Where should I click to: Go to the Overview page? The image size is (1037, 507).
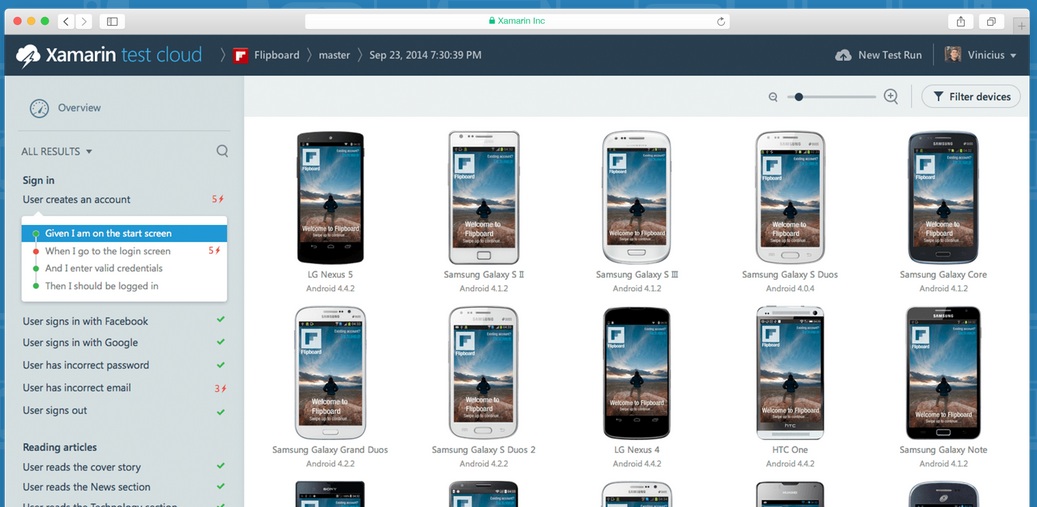point(79,108)
